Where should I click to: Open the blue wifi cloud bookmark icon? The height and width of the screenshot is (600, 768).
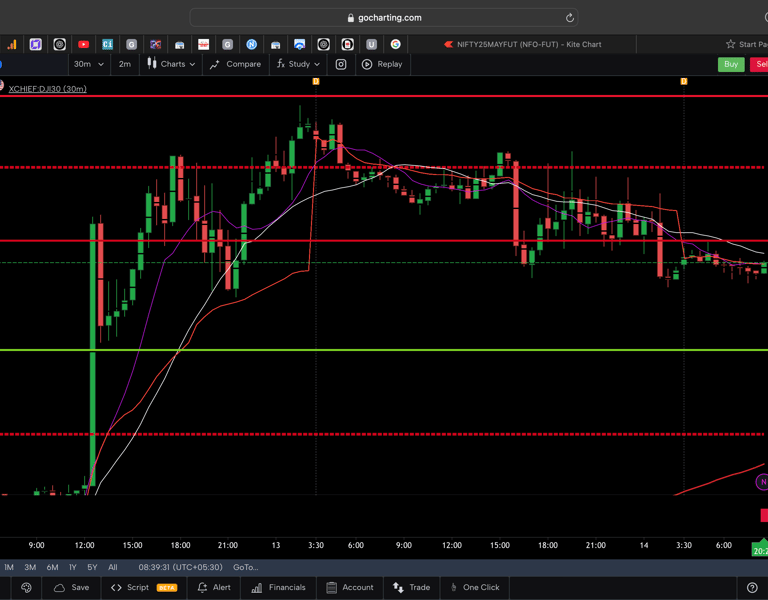pos(299,45)
